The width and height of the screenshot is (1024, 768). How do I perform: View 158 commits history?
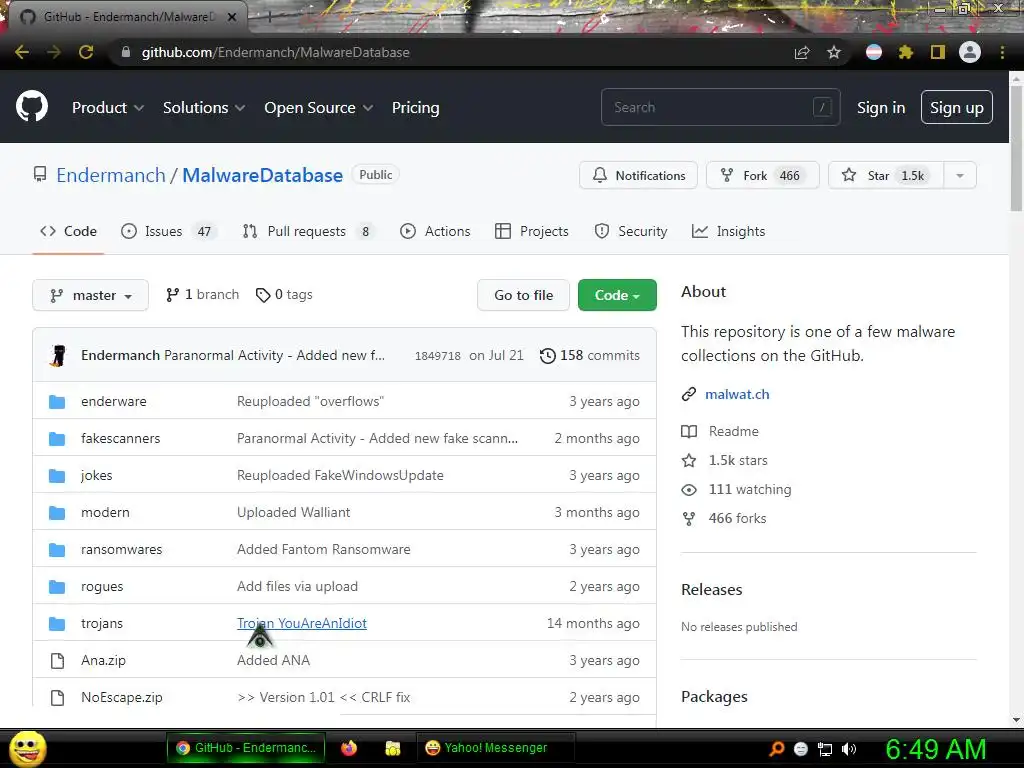click(x=590, y=355)
